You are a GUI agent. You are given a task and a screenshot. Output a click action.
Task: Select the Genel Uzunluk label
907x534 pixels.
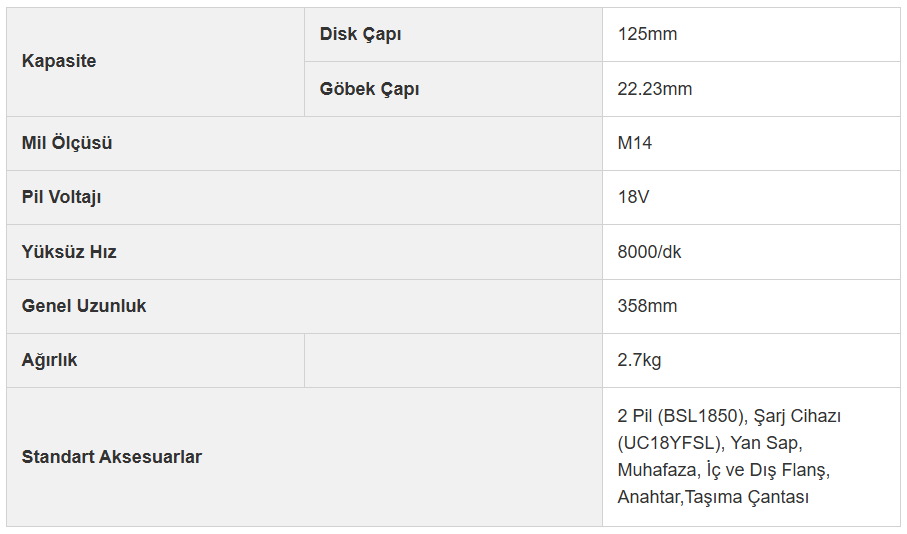pos(84,306)
